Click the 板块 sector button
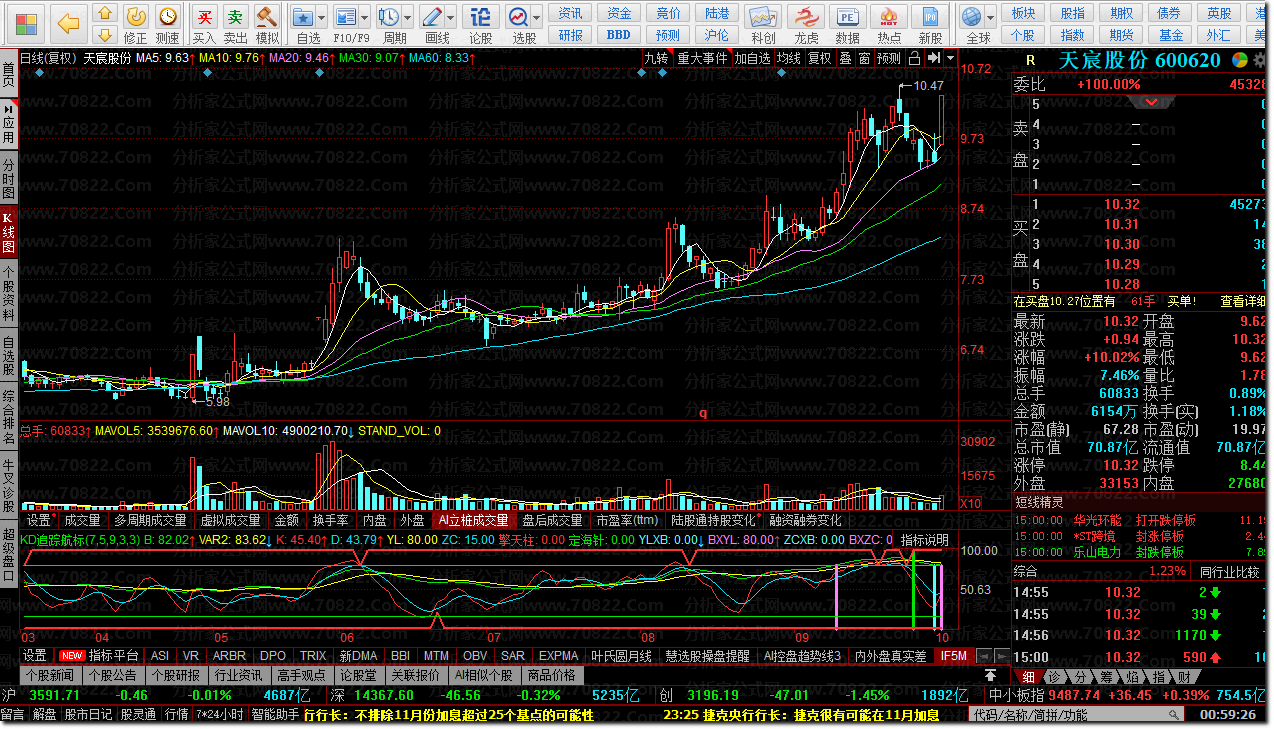 (1023, 13)
